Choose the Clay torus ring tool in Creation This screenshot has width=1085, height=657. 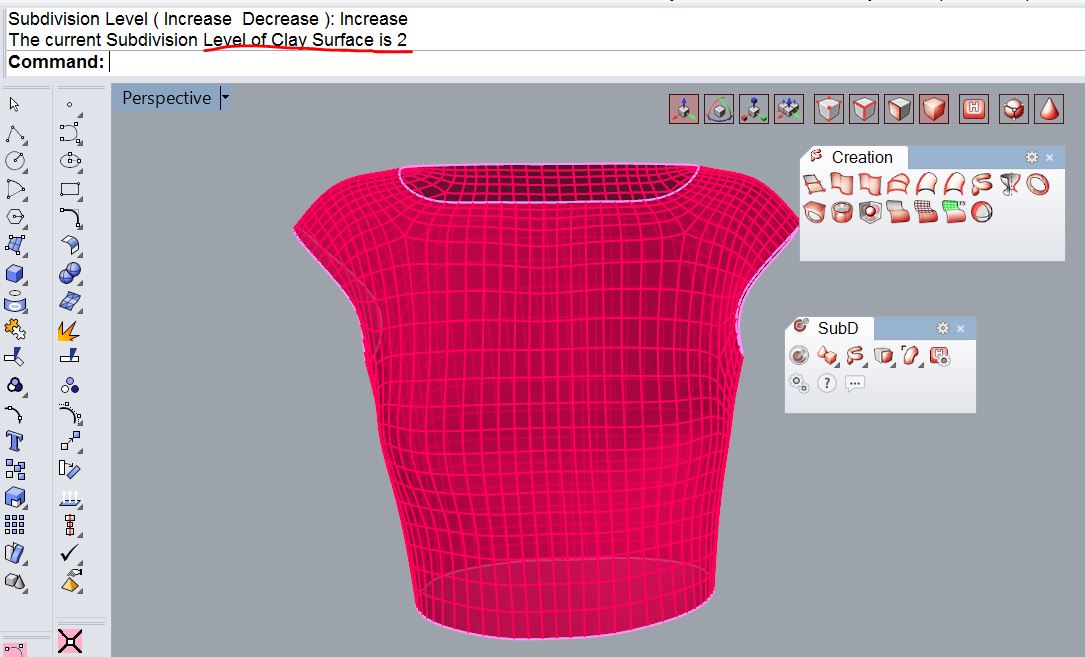(x=1037, y=184)
